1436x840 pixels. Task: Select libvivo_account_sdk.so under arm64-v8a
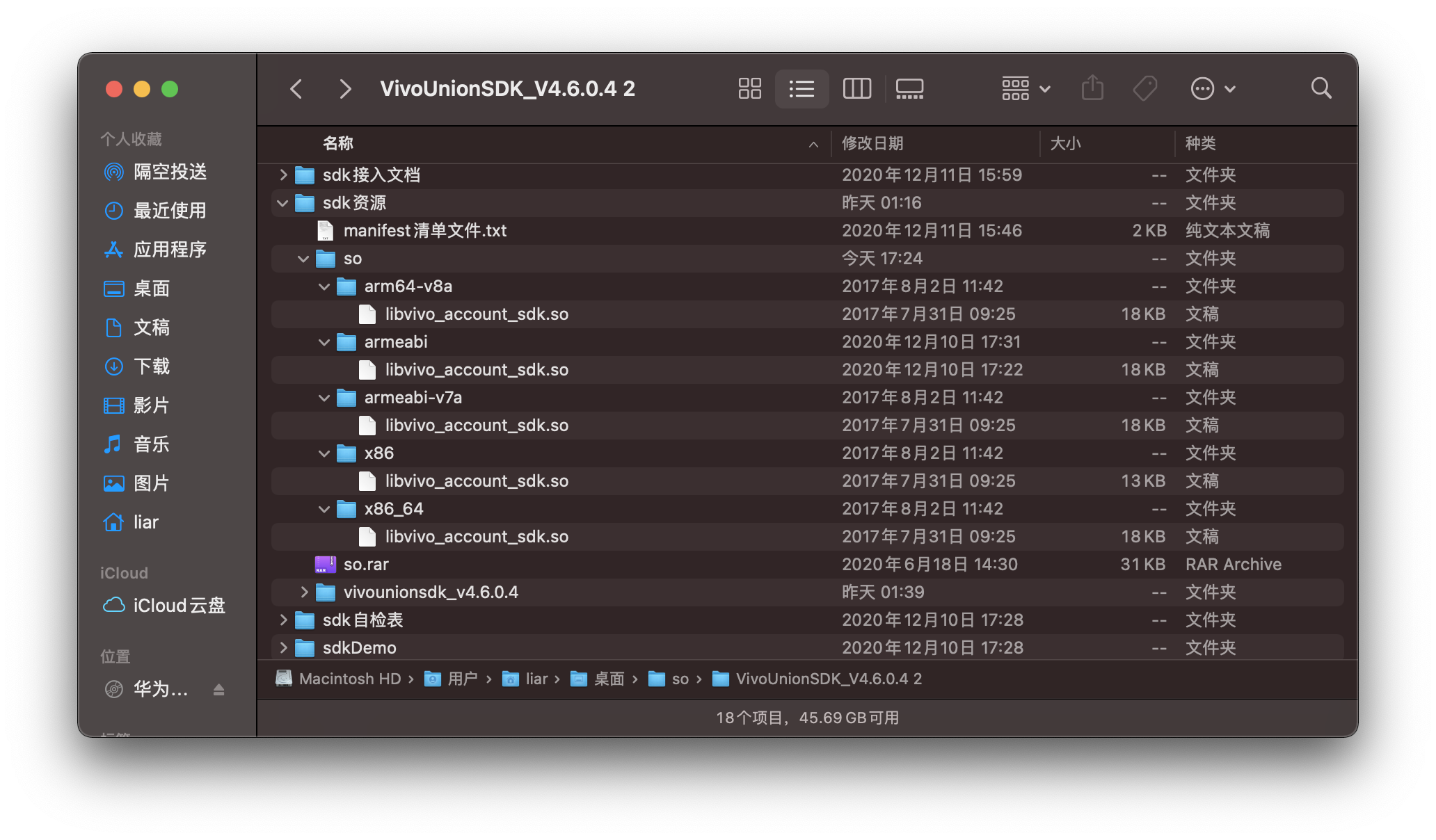pyautogui.click(x=807, y=314)
